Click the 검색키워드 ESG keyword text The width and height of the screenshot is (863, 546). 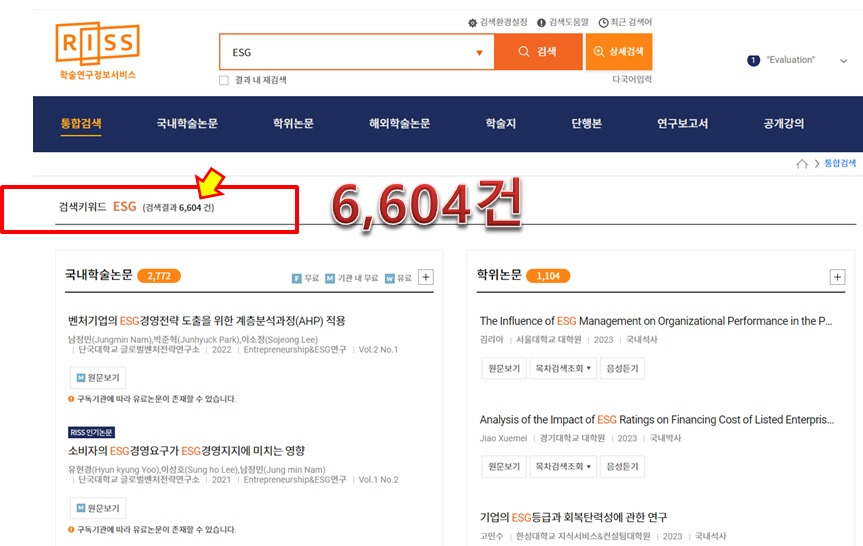point(97,207)
